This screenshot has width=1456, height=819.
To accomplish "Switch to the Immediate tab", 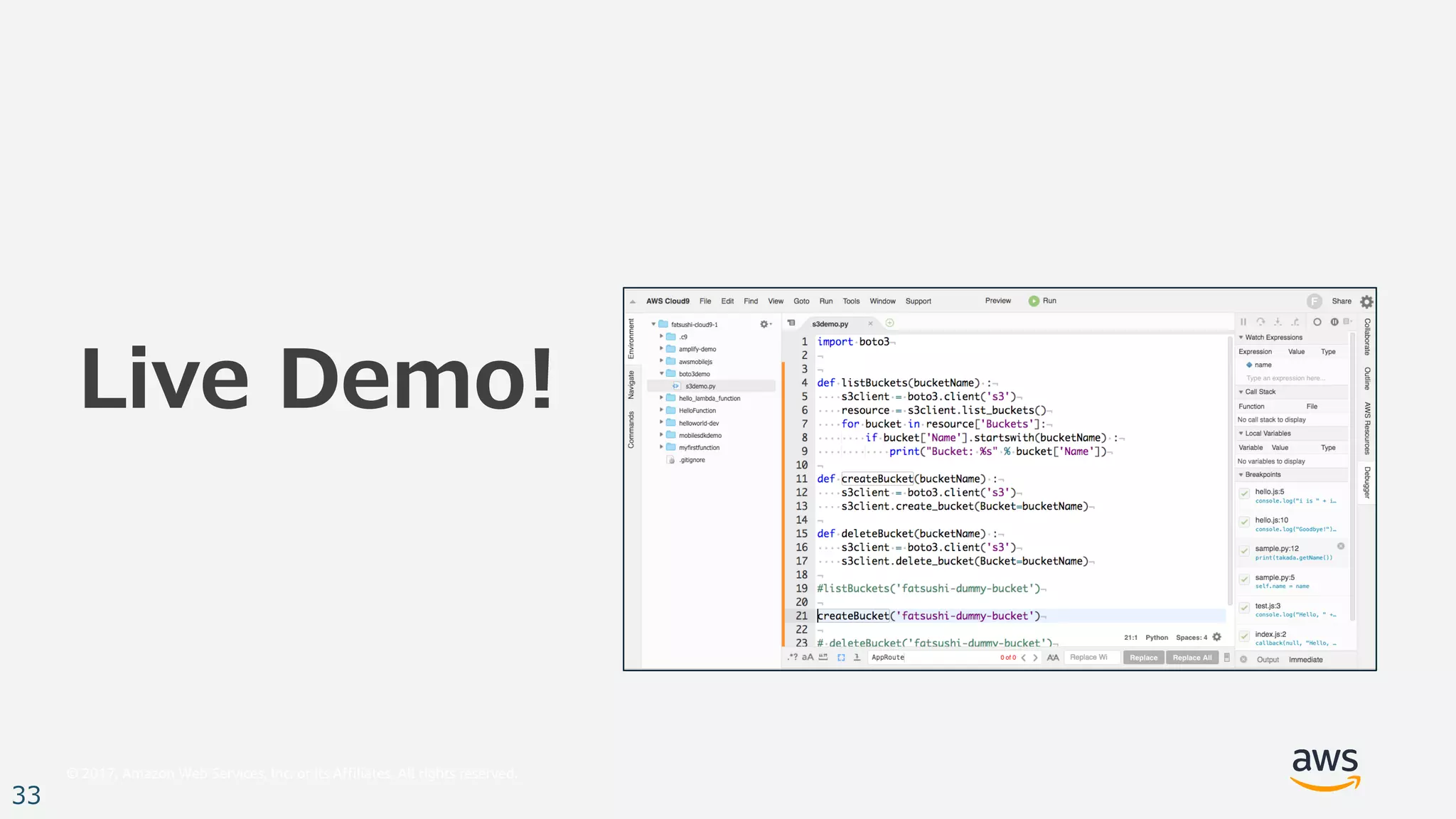I will (1305, 660).
